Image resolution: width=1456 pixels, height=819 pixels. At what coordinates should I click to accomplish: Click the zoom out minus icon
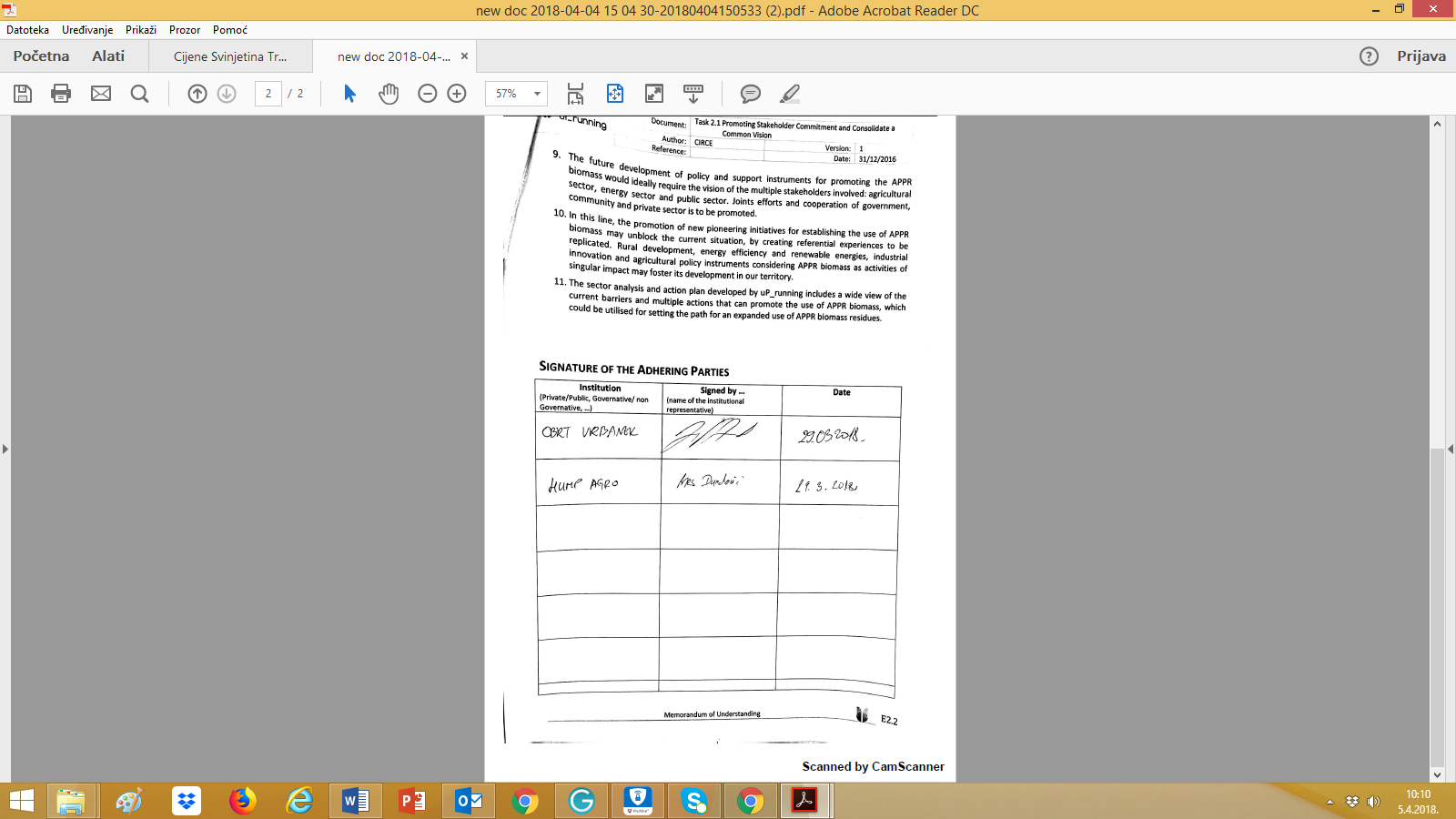coord(428,94)
